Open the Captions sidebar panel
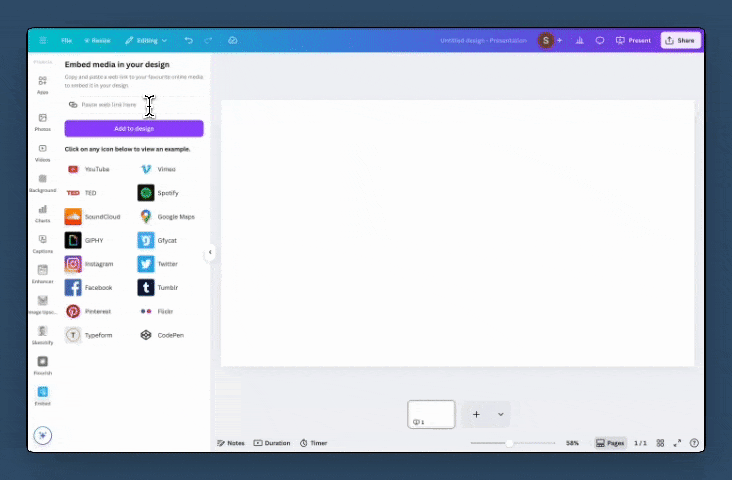The image size is (732, 480). tap(42, 244)
